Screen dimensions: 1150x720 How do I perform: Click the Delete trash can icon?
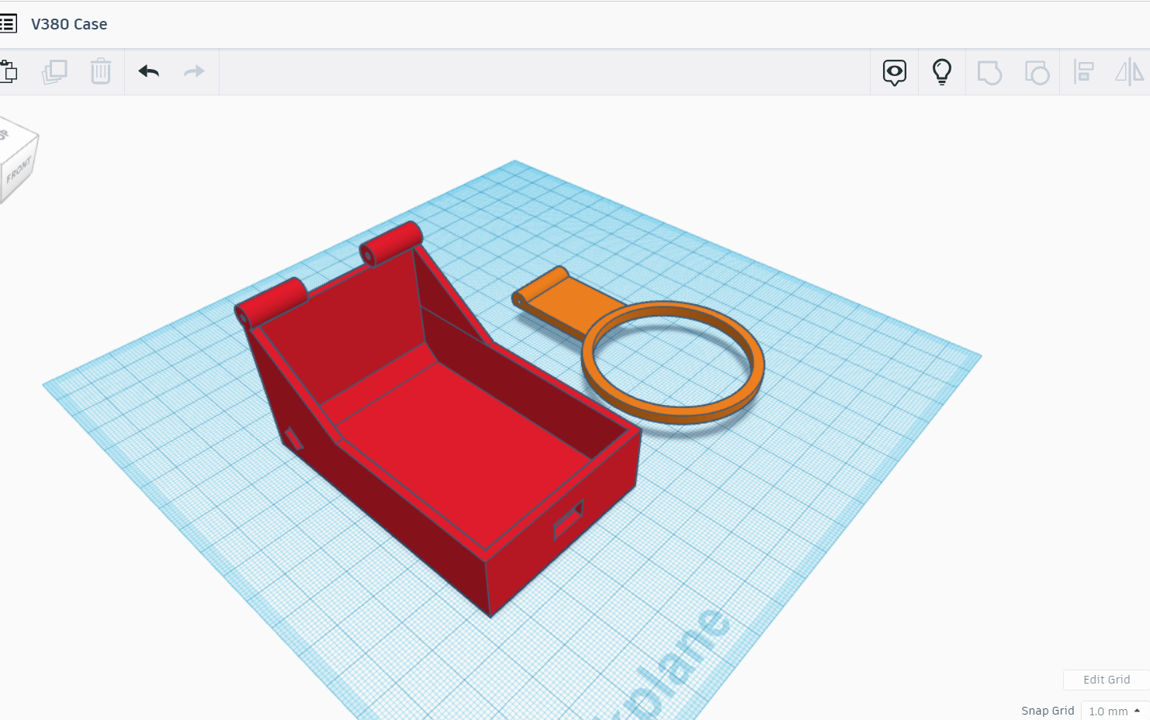(100, 72)
